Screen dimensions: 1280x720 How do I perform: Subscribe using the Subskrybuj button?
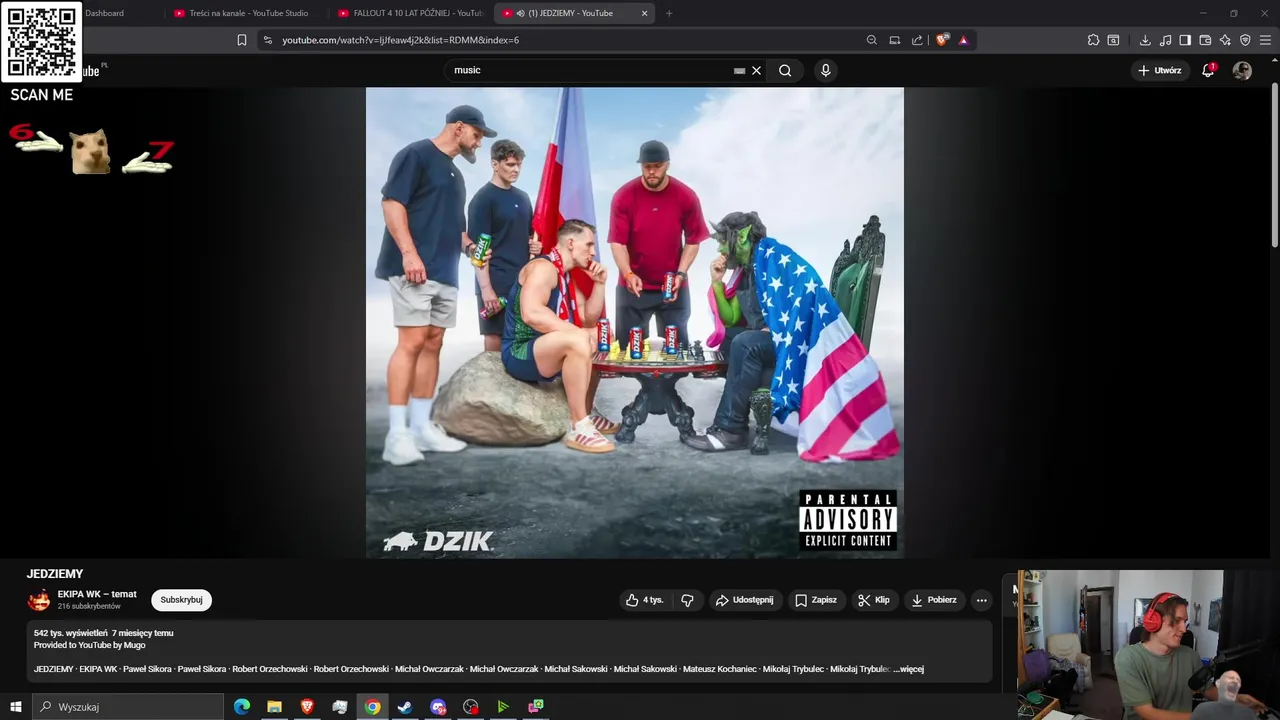181,600
